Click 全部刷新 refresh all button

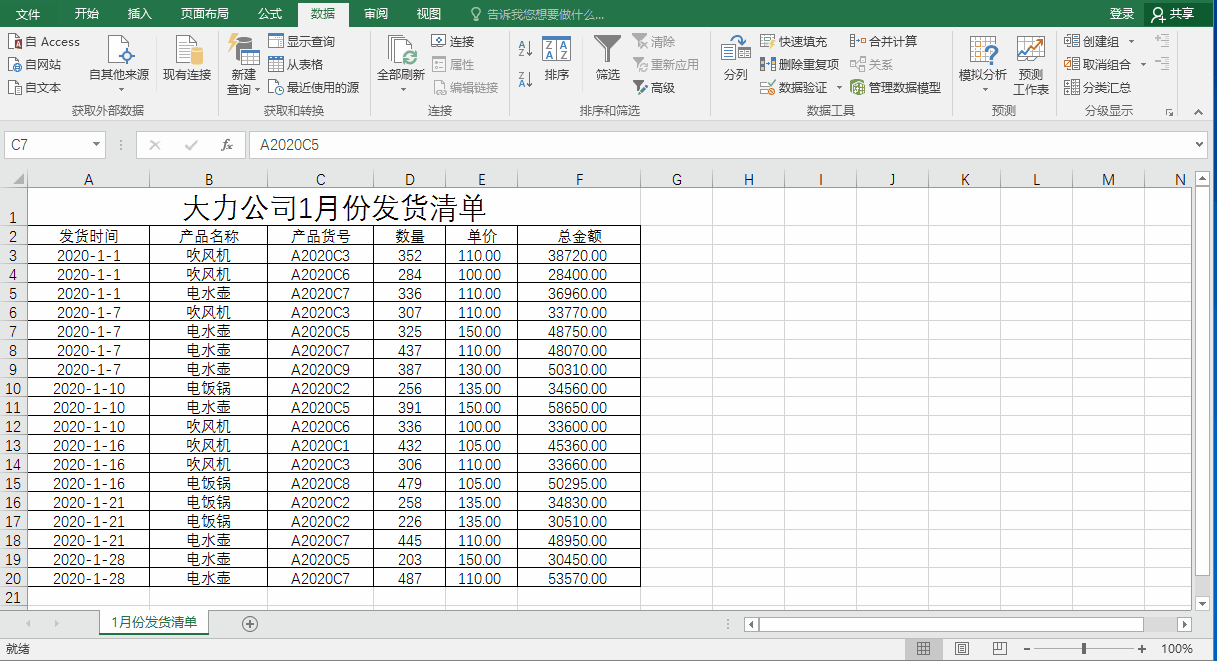(x=401, y=65)
